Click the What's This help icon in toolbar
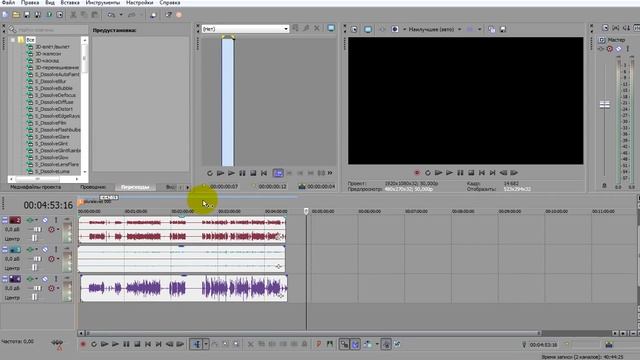The width and height of the screenshot is (640, 360). coord(169,15)
